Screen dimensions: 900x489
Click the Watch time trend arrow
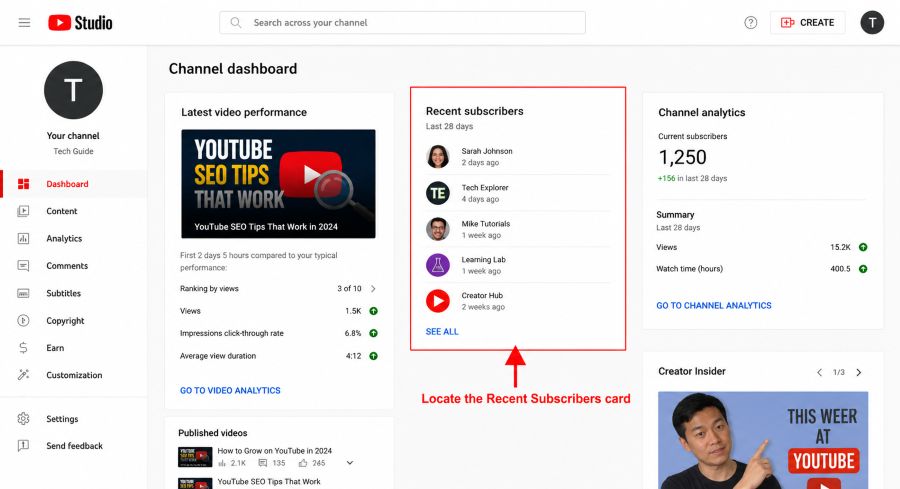[863, 269]
